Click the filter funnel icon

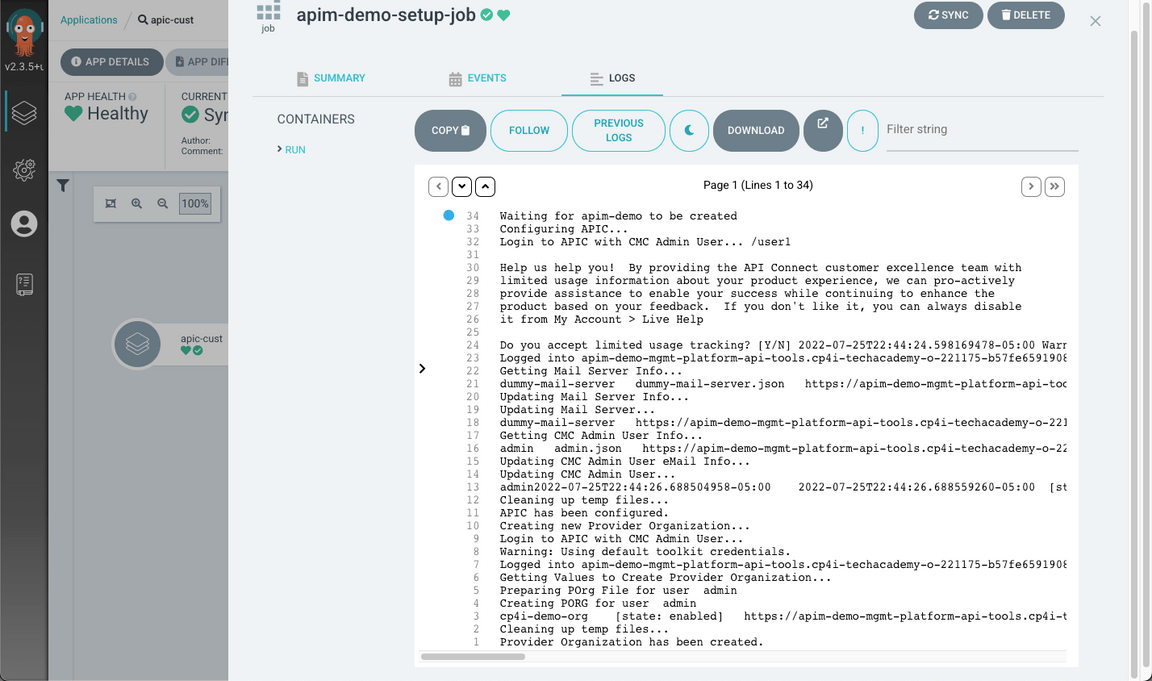(63, 186)
